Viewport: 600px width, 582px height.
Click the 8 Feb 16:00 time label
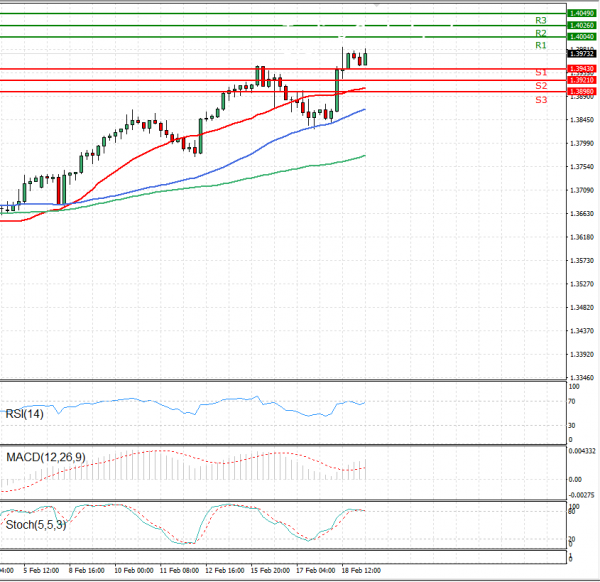86,571
